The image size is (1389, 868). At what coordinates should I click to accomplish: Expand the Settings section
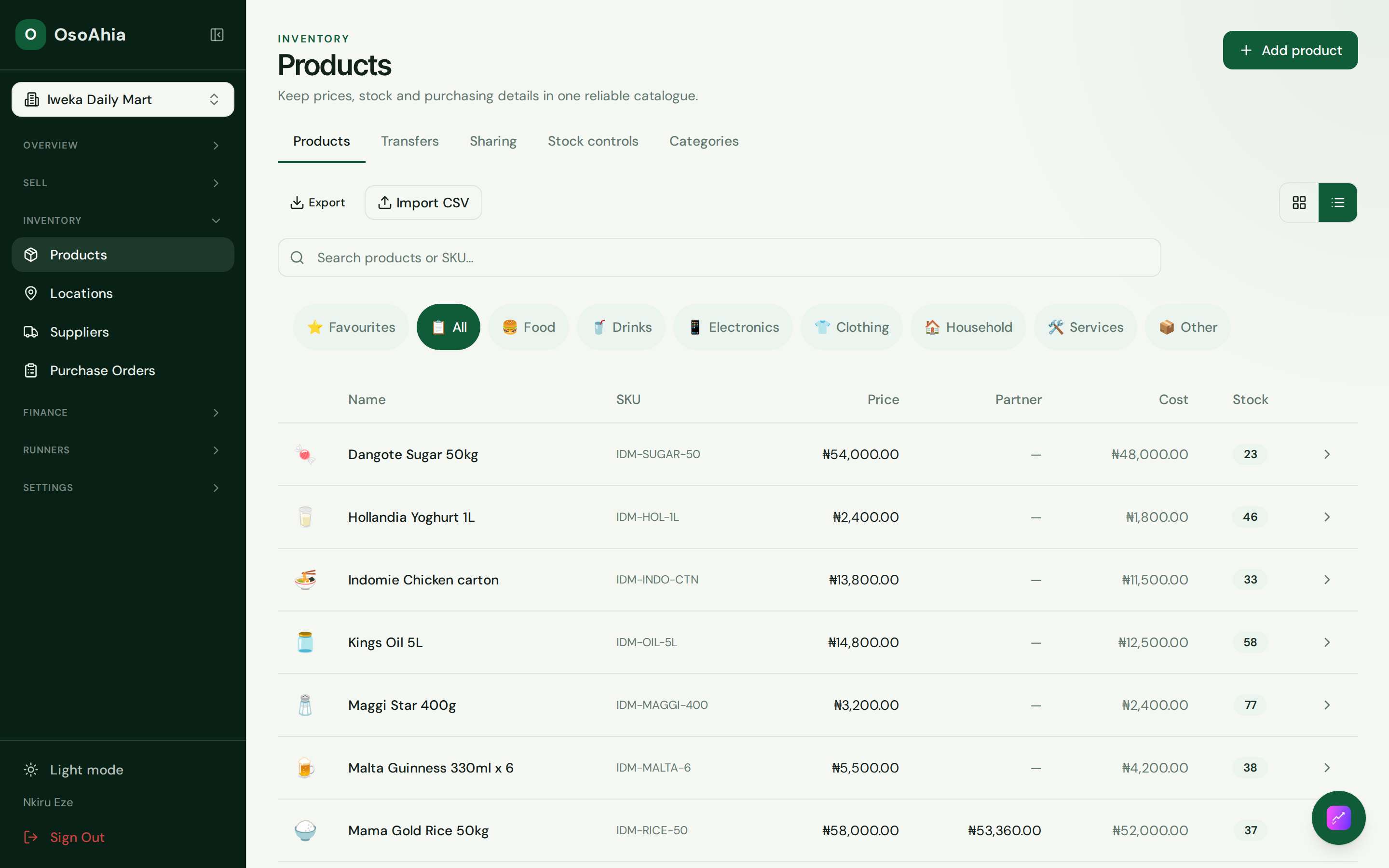pyautogui.click(x=123, y=488)
